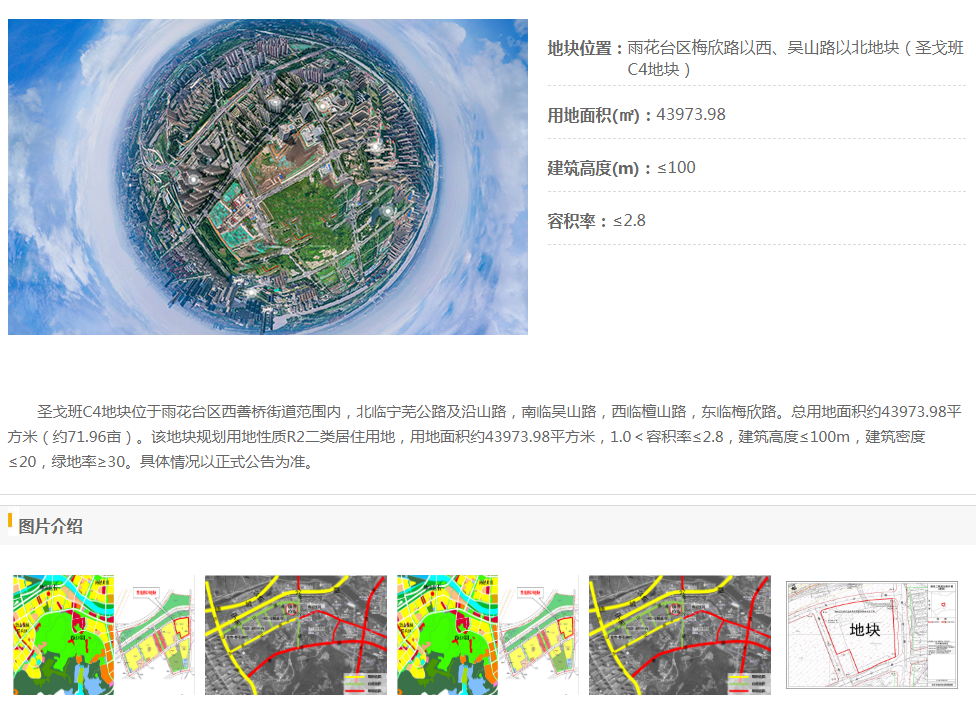Click the 43973.98 value beside the 用地面积 label
The height and width of the screenshot is (706, 976).
(x=691, y=115)
